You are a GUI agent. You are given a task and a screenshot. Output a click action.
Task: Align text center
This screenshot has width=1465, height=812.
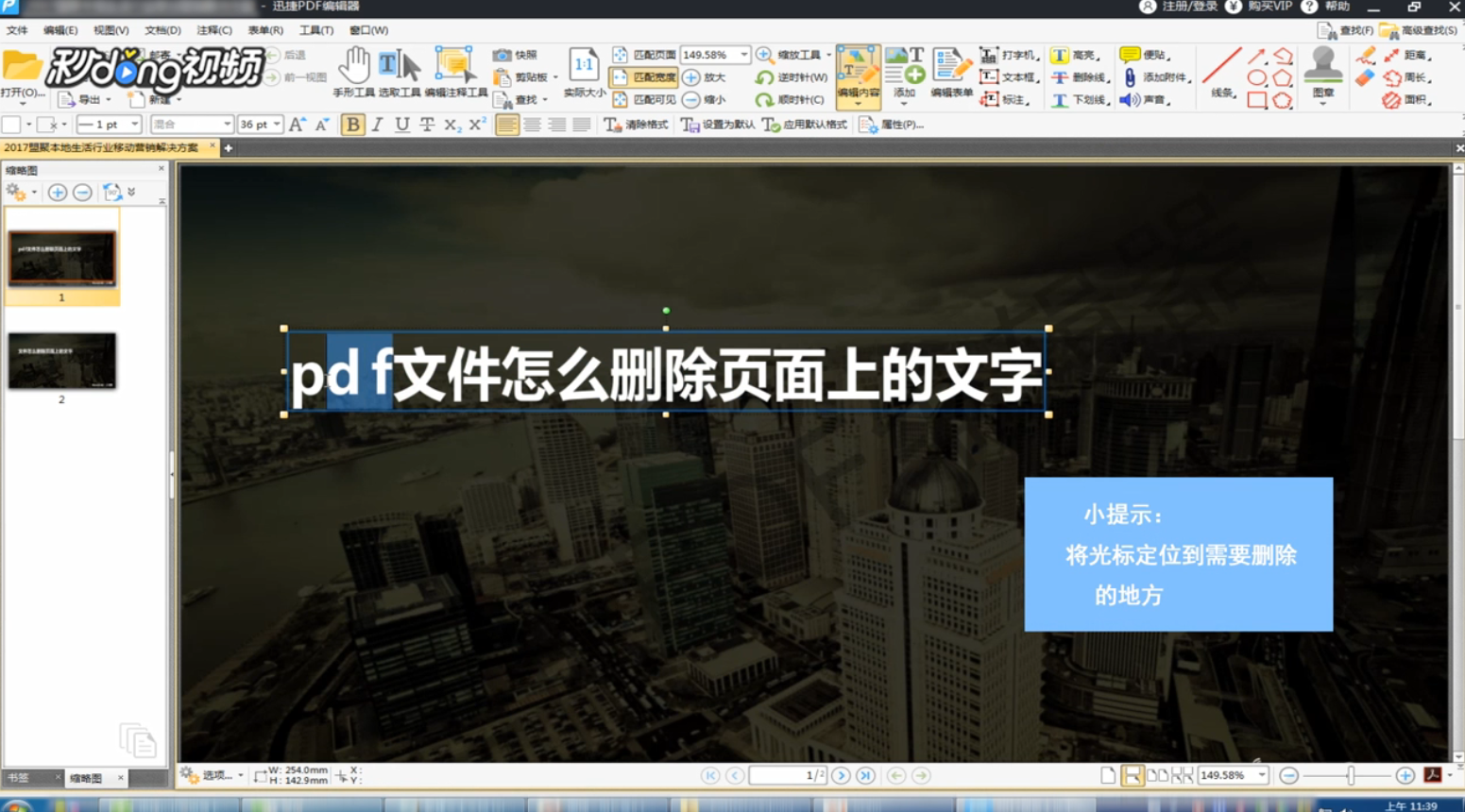click(533, 125)
